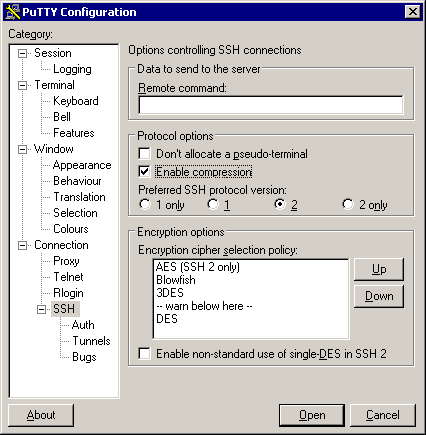Collapse the Terminal tree node
Viewport: 426px width, 435px height.
tap(22, 85)
